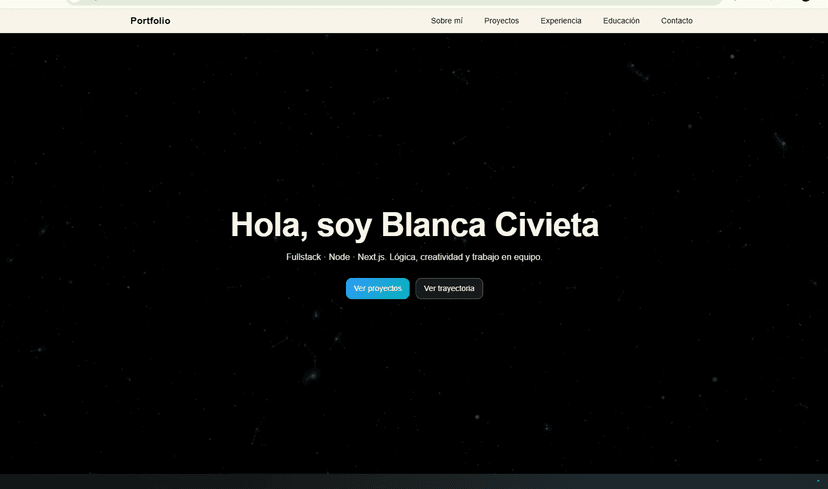
Task: Click the word Fullstack in the tagline
Action: pos(303,257)
